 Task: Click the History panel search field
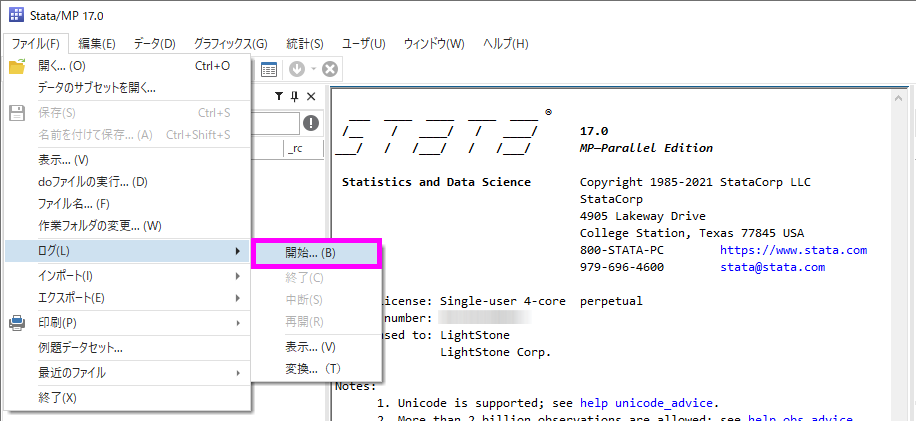tap(275, 123)
